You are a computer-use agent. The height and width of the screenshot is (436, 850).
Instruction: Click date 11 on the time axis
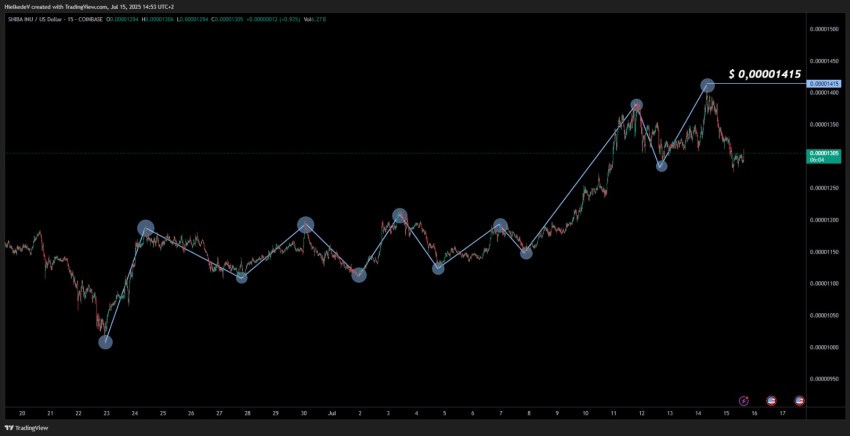coord(613,413)
